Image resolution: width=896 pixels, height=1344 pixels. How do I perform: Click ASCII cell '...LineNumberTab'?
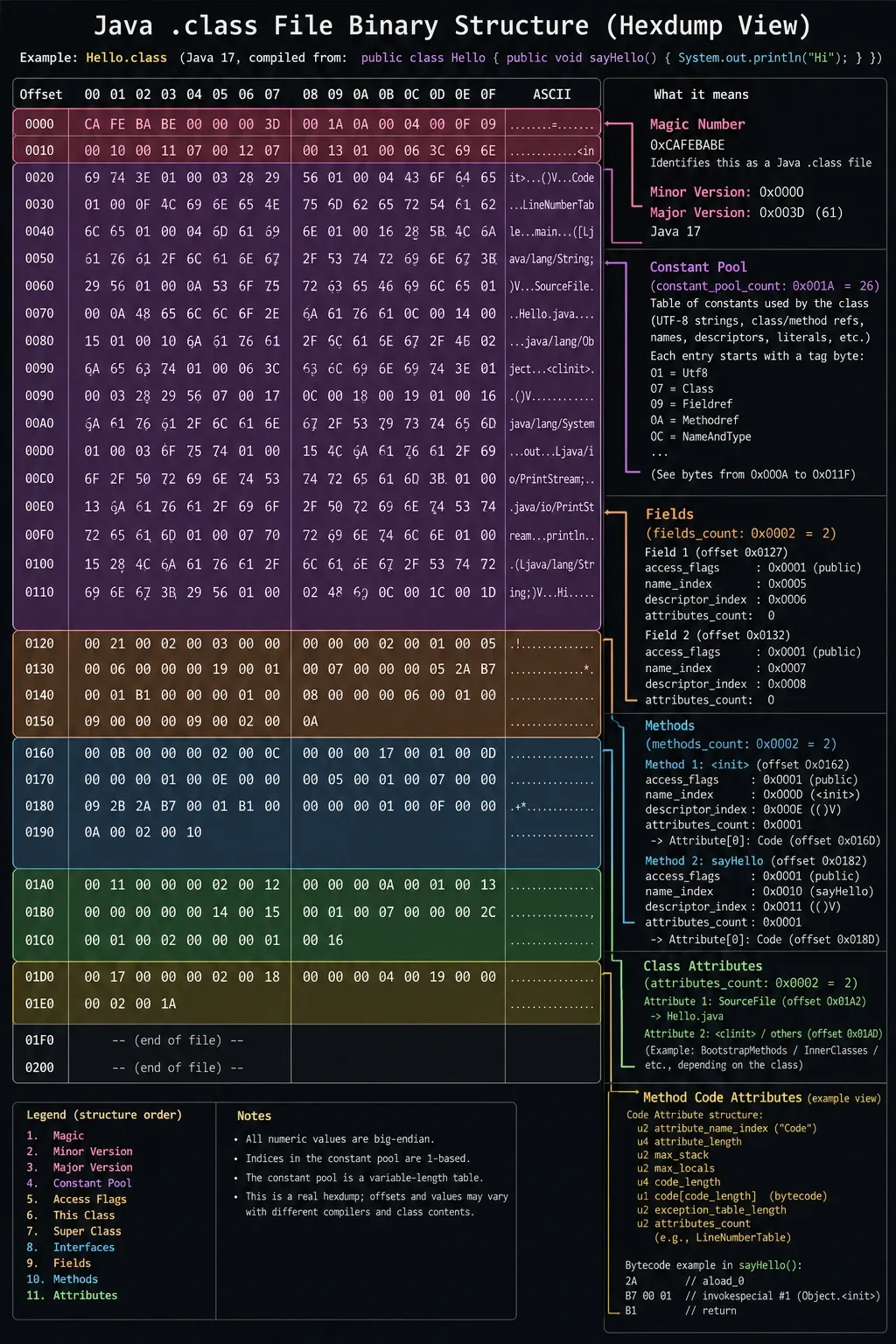(x=551, y=205)
